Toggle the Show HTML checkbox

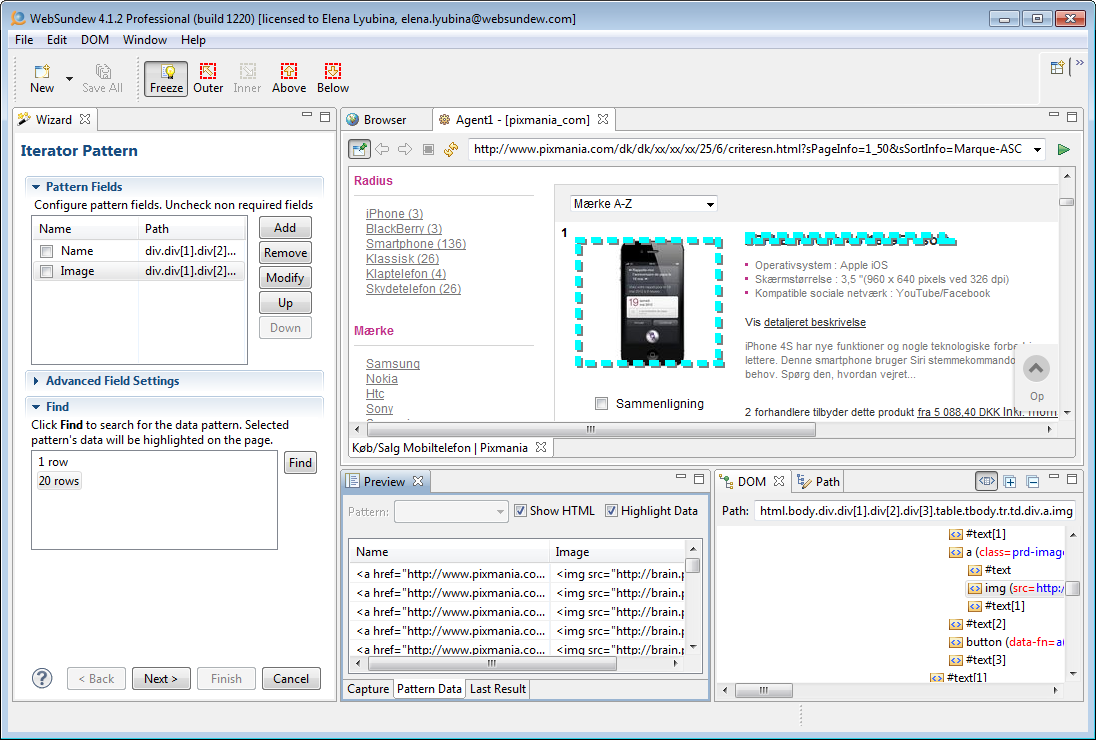click(520, 511)
